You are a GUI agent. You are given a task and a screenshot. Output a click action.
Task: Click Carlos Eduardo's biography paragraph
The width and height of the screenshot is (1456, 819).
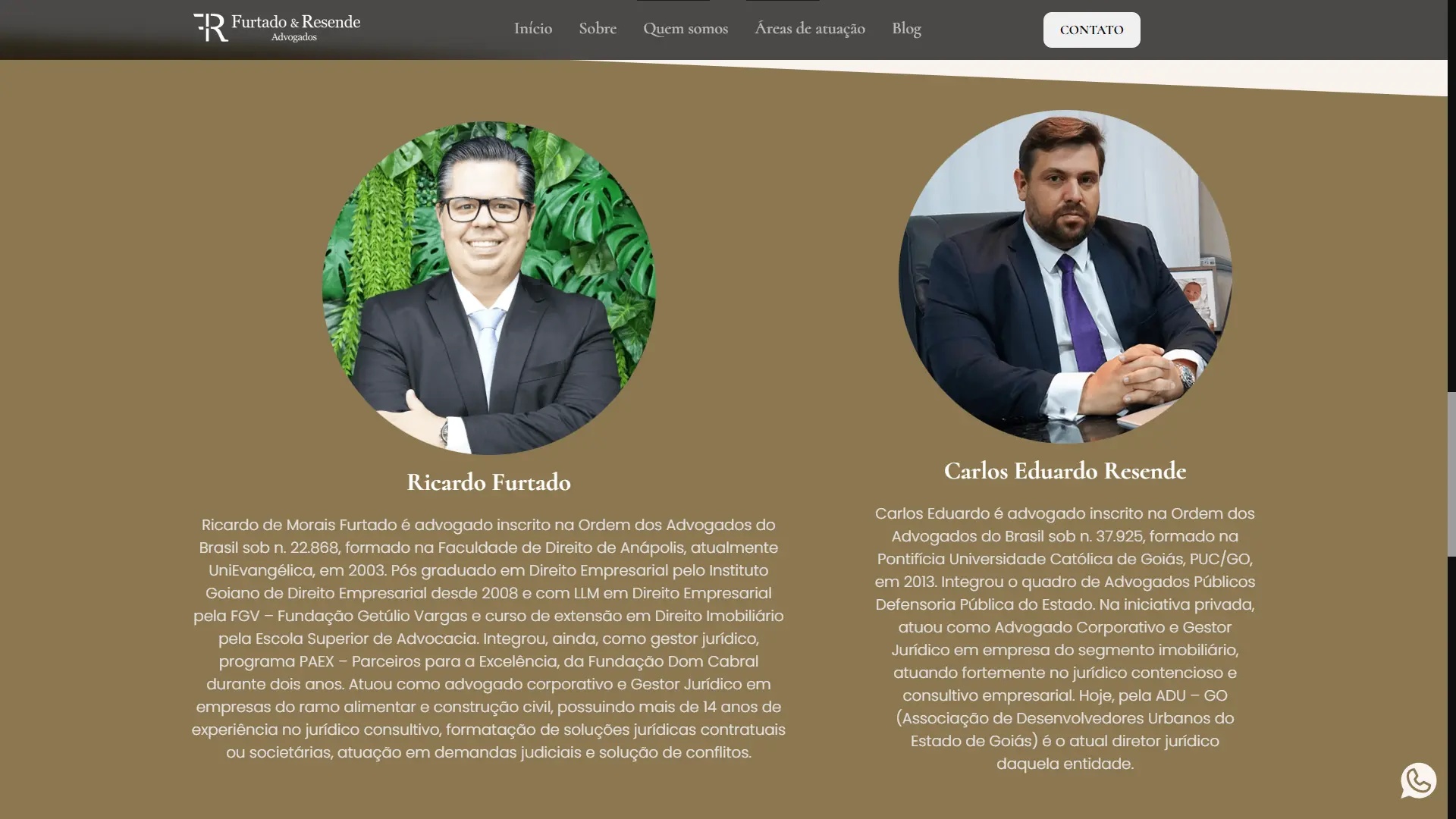(x=1065, y=639)
